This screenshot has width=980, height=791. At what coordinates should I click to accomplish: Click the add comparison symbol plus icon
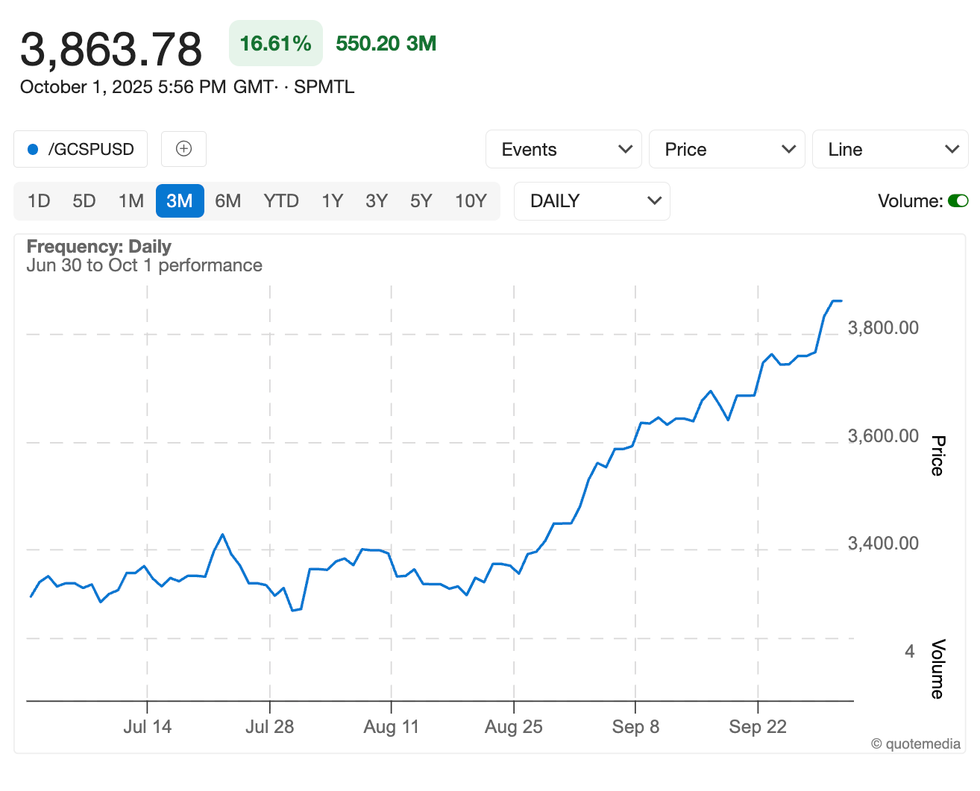tap(183, 149)
